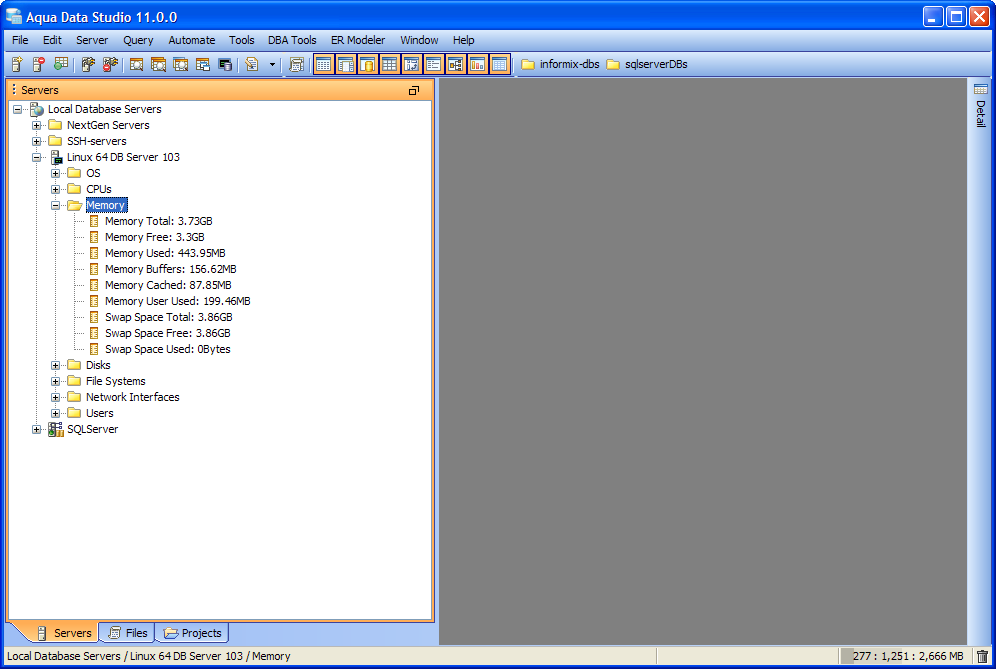
Task: Open the Query menu
Action: 138,40
